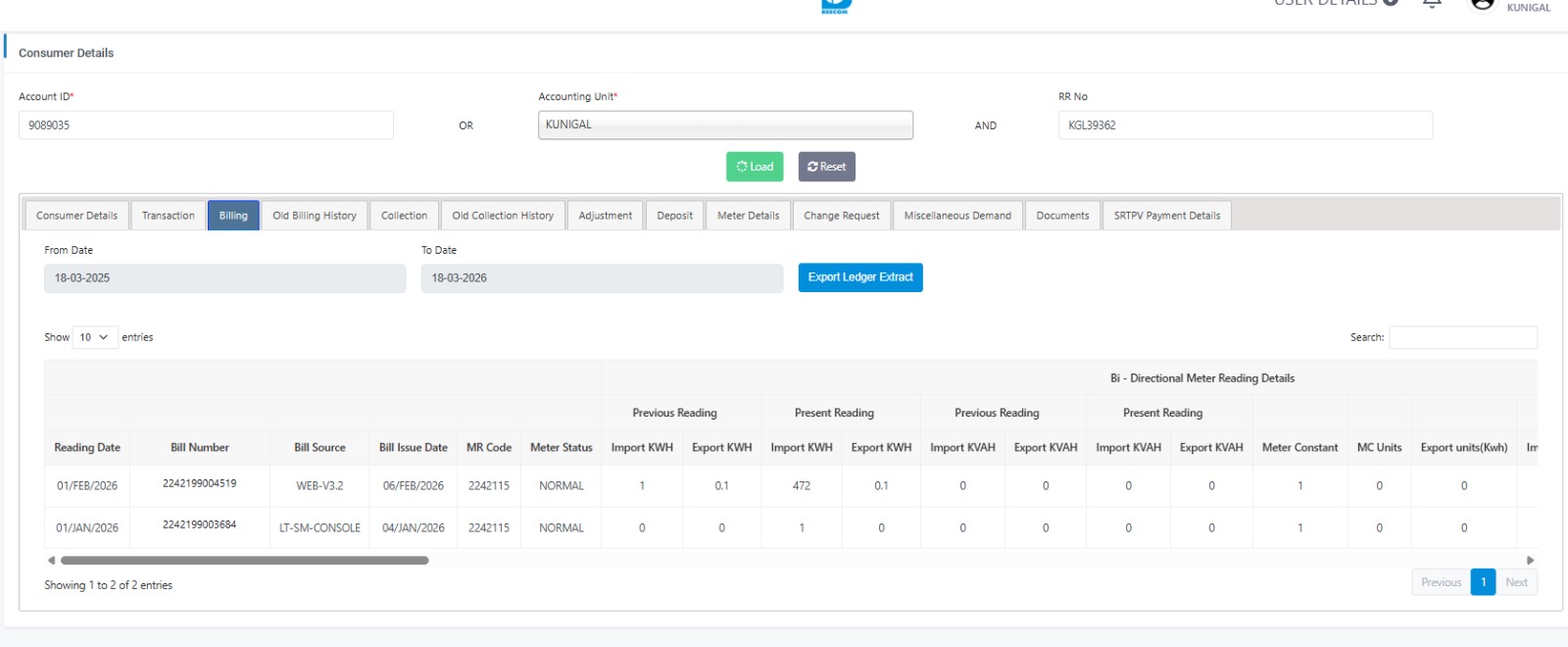Click the Next pagination button

click(1516, 582)
